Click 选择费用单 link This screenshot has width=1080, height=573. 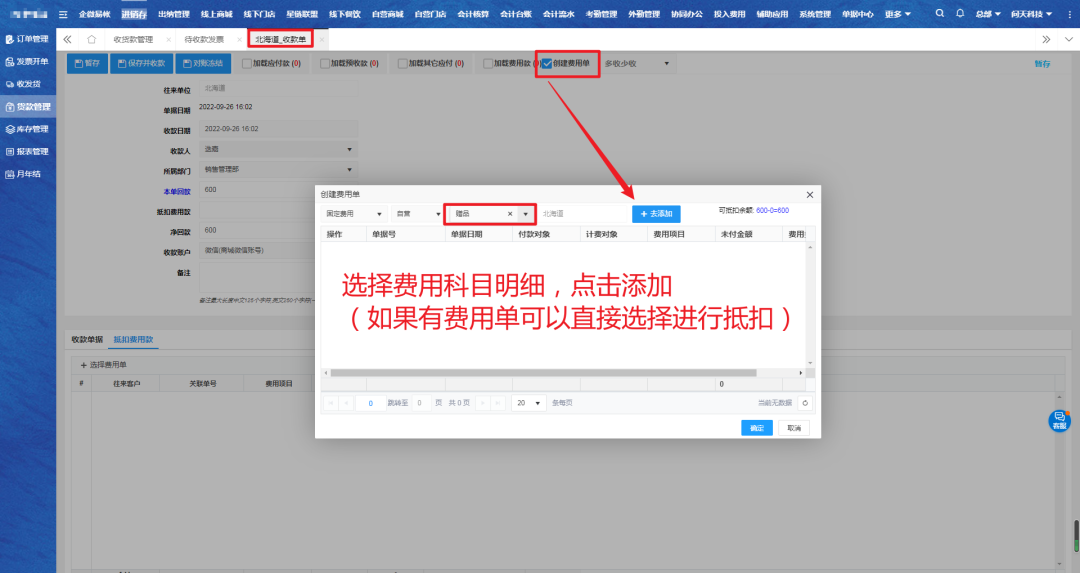pyautogui.click(x=103, y=365)
